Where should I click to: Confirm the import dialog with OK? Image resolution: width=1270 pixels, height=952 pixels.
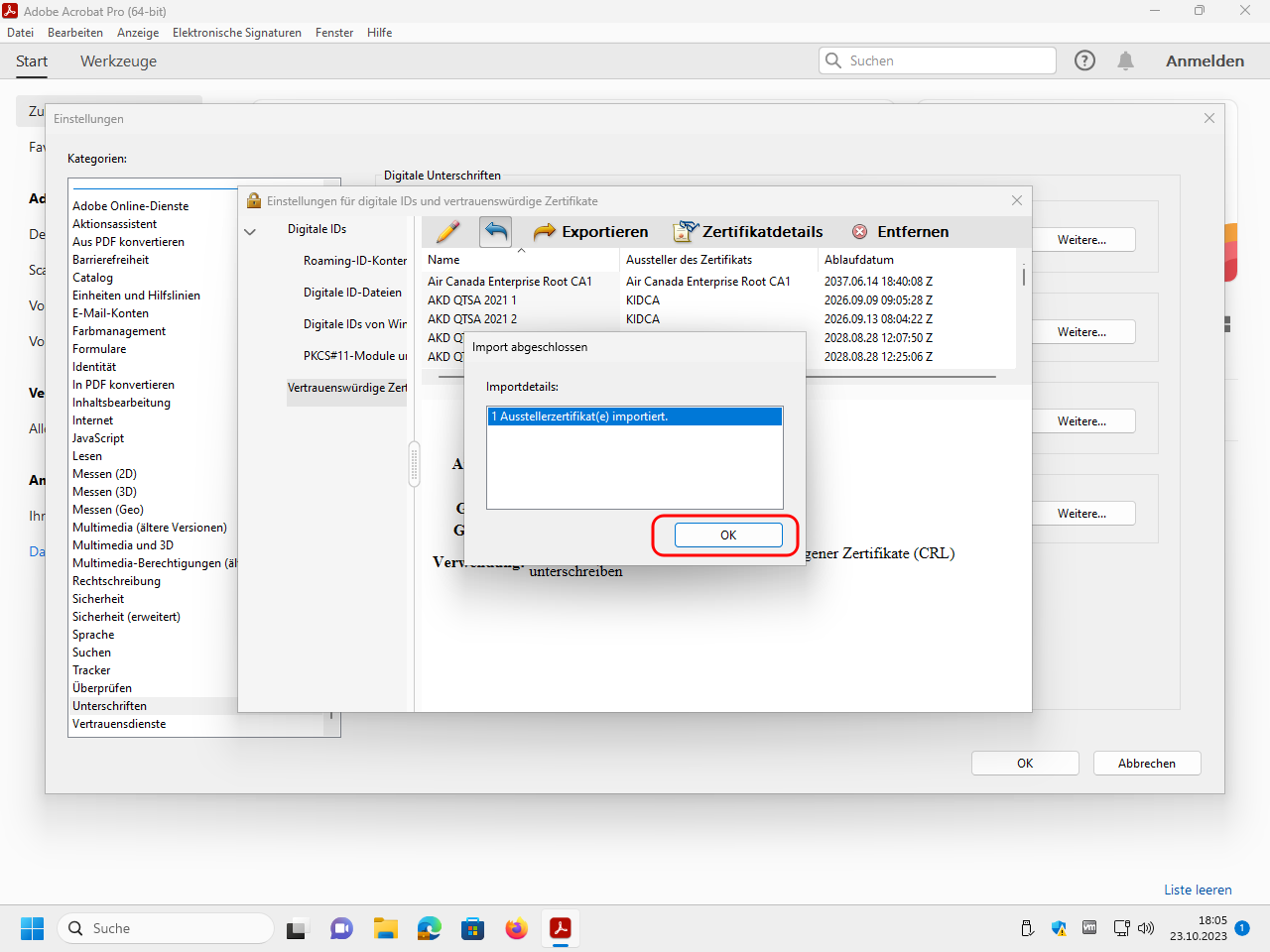(728, 535)
